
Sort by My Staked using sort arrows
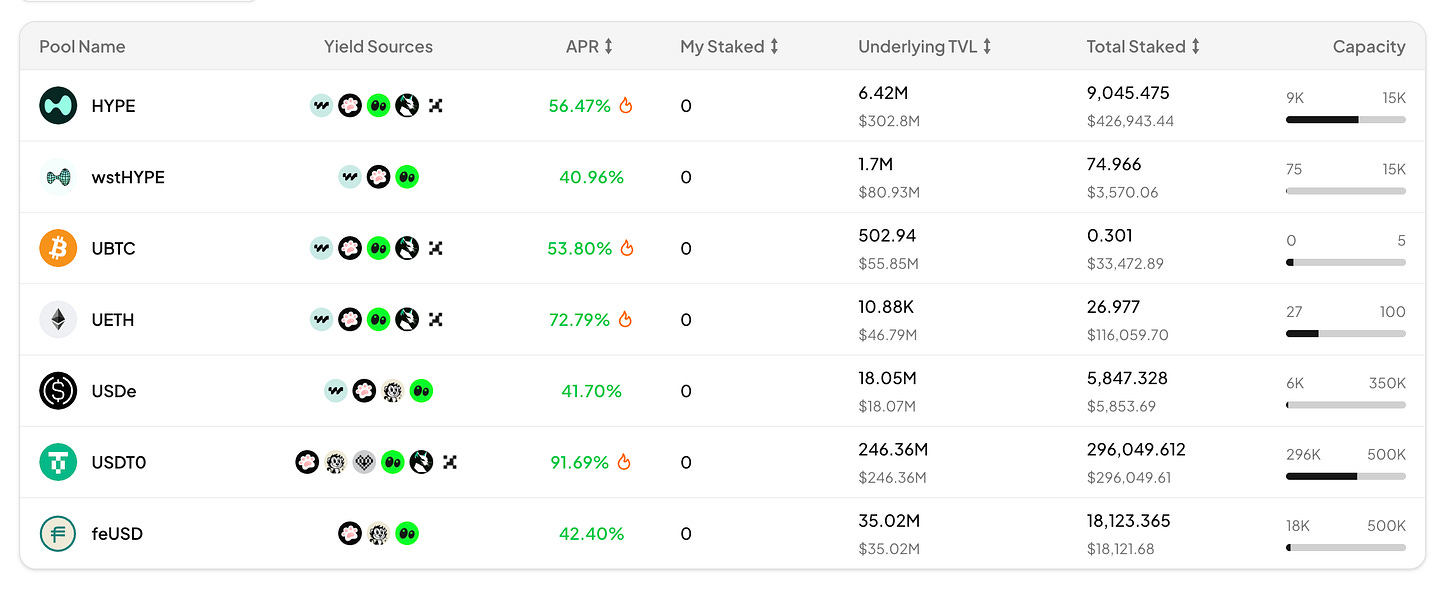[x=773, y=47]
